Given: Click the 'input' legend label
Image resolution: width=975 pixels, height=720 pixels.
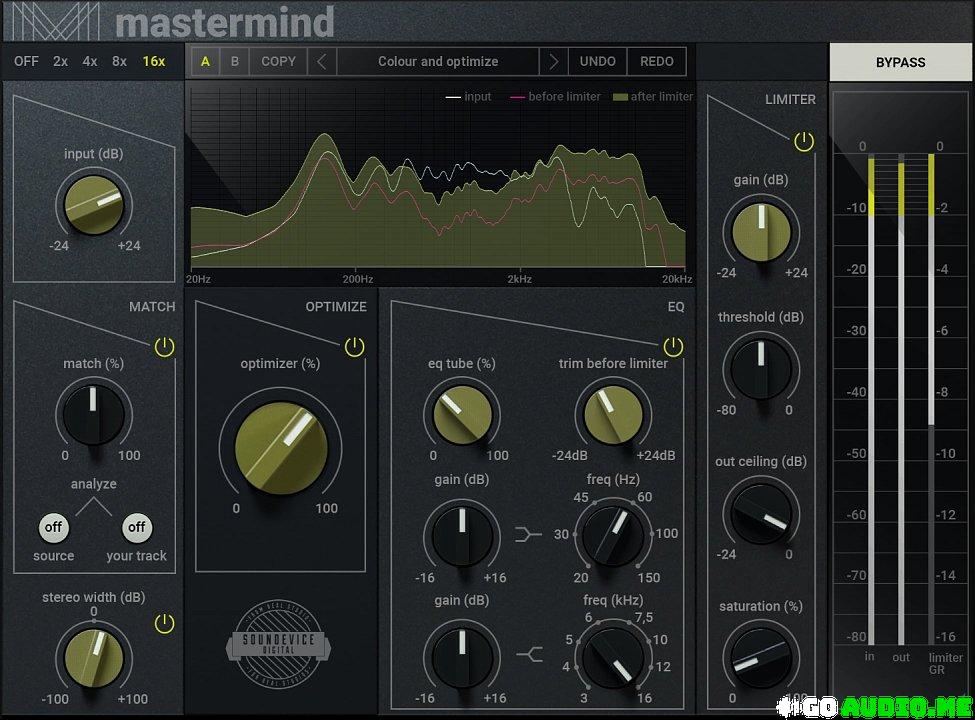Looking at the screenshot, I should [478, 96].
